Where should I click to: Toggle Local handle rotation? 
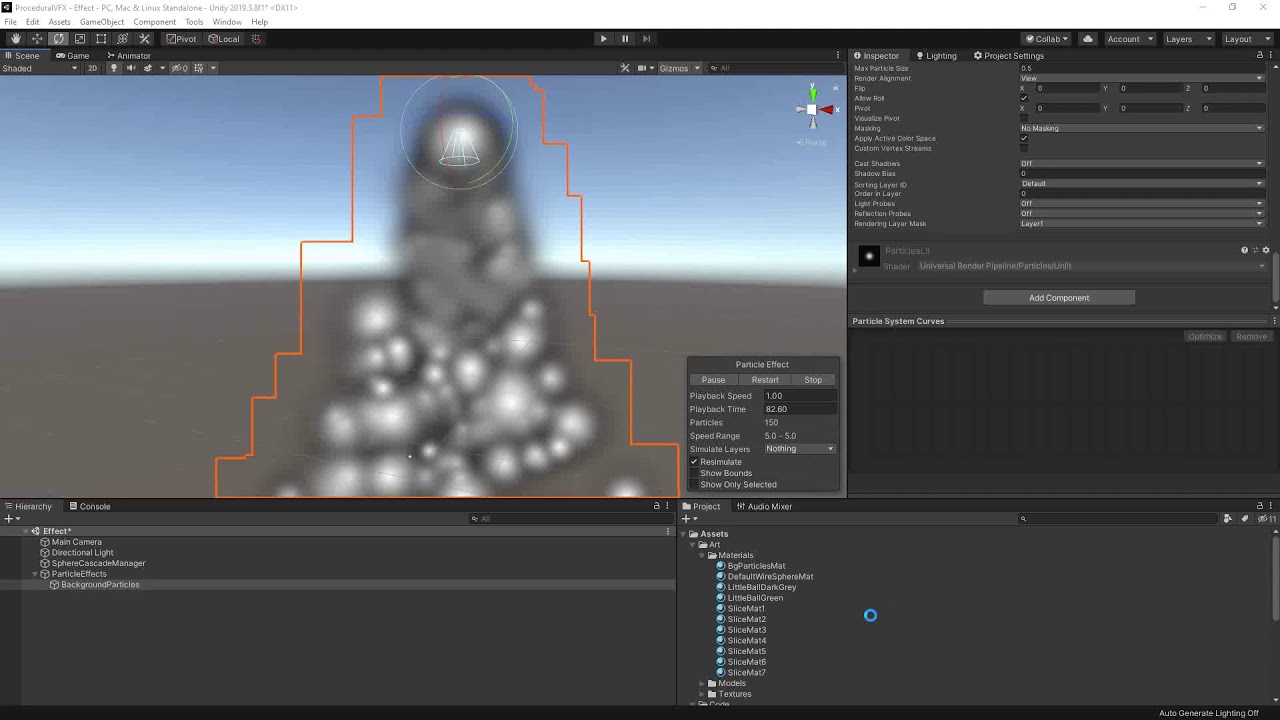[224, 39]
